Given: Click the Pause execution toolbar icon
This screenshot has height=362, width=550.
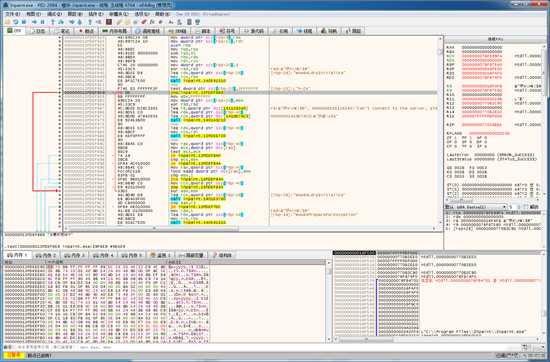Looking at the screenshot, I should point(42,22).
